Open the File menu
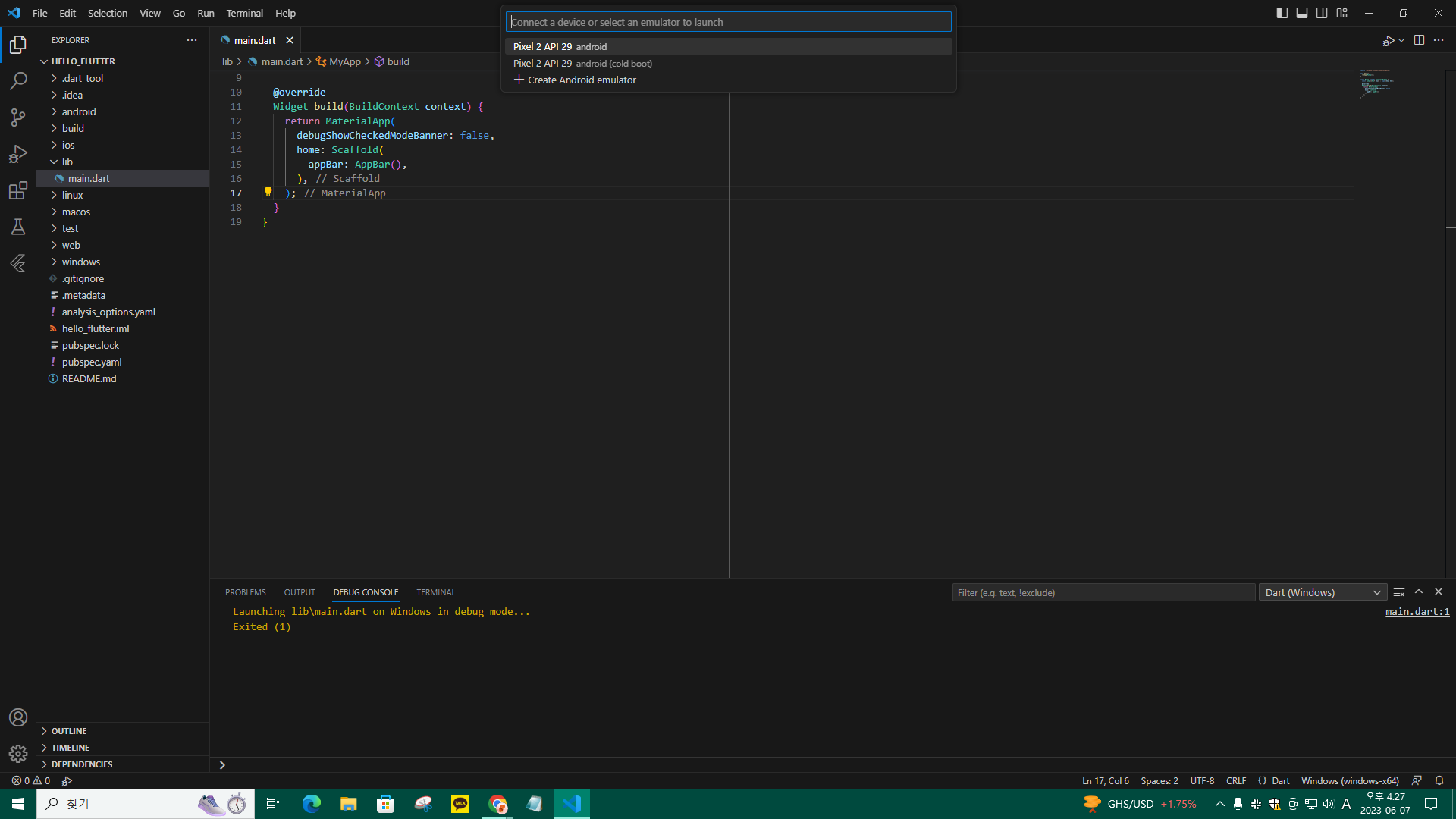This screenshot has width=1456, height=819. click(40, 13)
